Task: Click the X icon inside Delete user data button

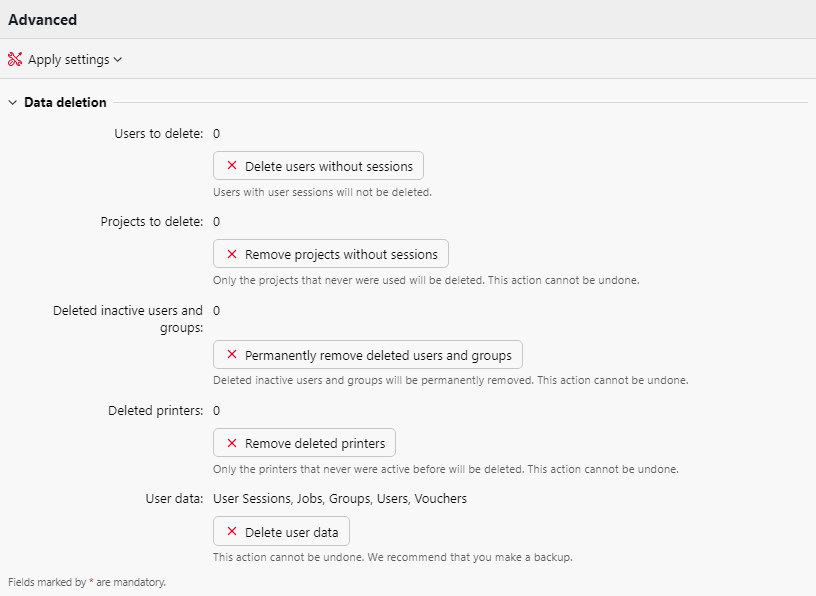Action: pyautogui.click(x=231, y=531)
